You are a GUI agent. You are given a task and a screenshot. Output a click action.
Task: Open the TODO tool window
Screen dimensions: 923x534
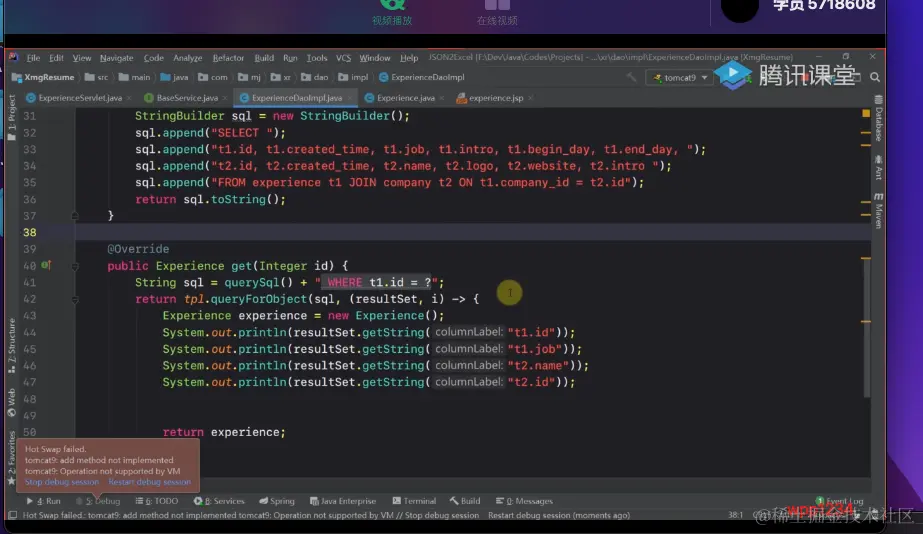(x=157, y=501)
